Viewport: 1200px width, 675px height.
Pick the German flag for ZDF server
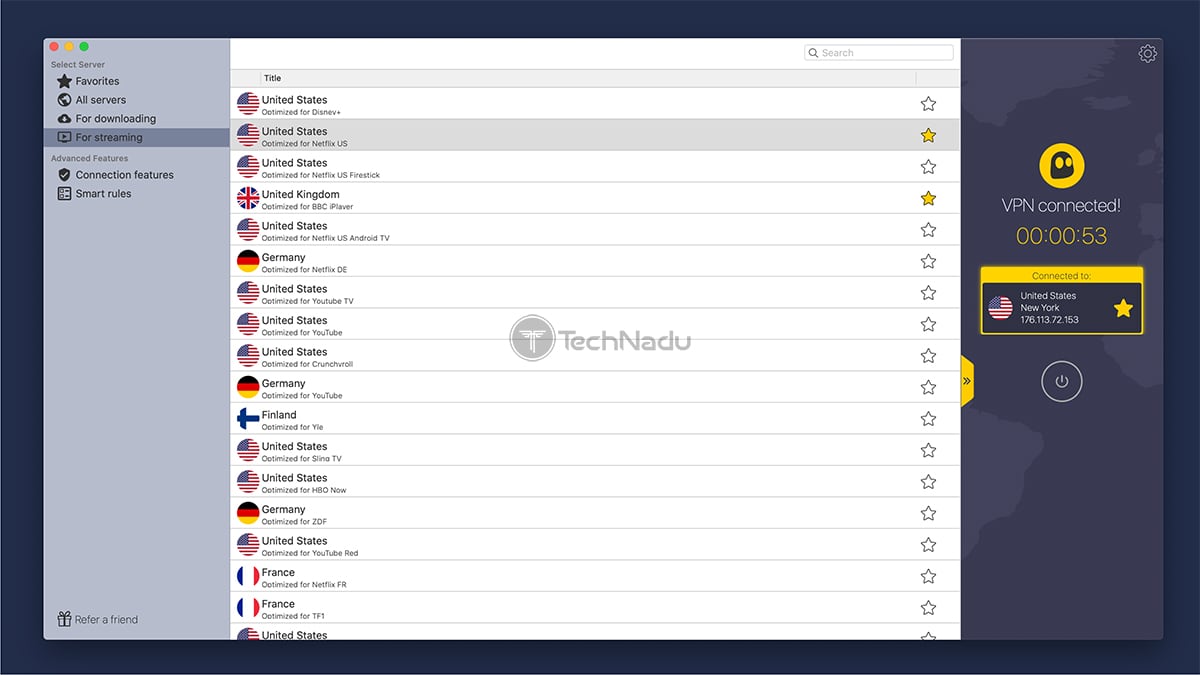pos(248,513)
